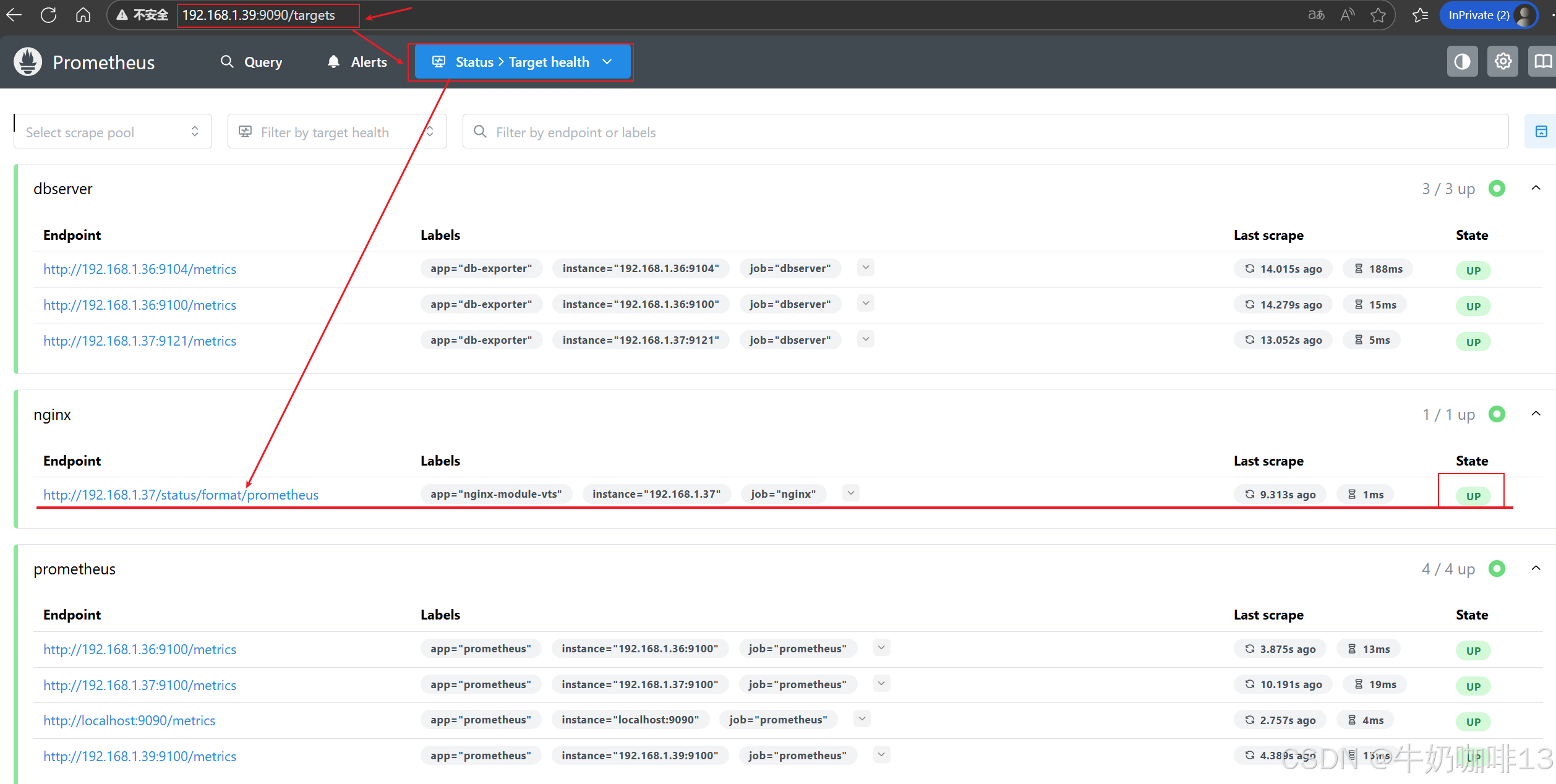Click the browser refresh icon
The width and height of the screenshot is (1556, 784).
49,15
